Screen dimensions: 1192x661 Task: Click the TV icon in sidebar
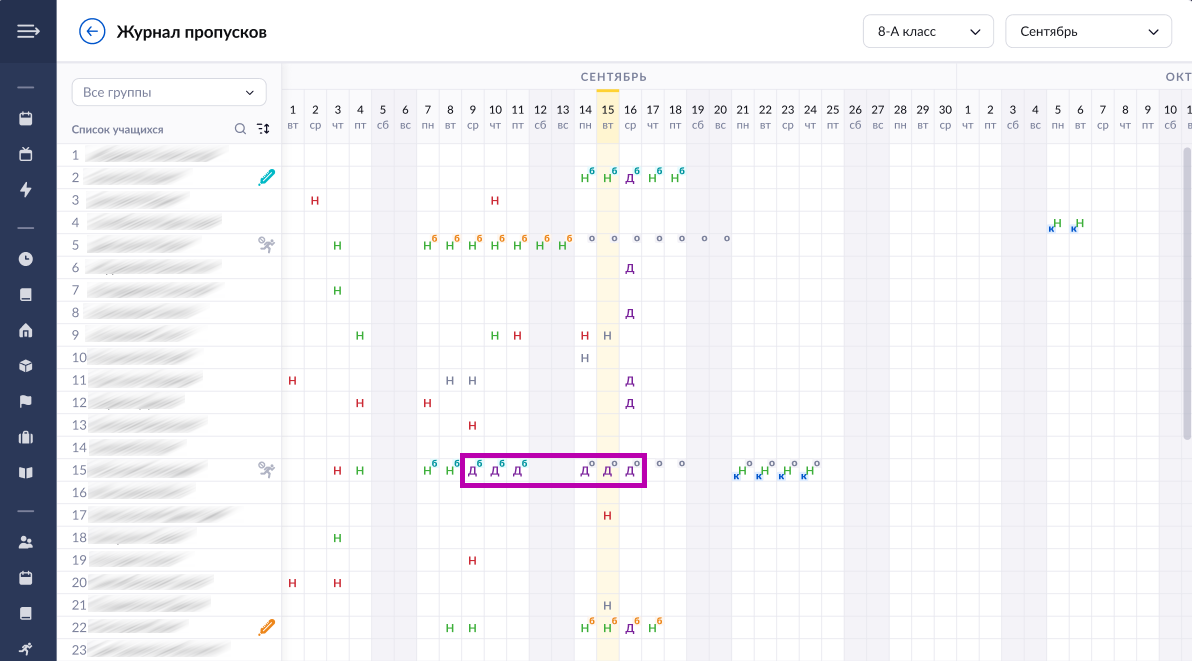coord(26,154)
